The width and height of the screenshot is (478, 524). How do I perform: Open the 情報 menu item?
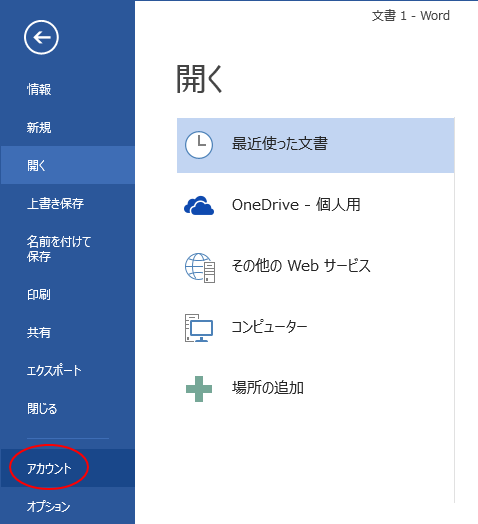click(67, 90)
